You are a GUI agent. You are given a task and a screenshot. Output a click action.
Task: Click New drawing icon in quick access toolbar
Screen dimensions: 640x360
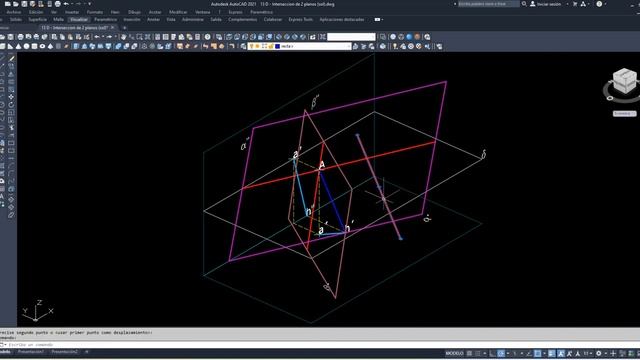tap(8, 4)
